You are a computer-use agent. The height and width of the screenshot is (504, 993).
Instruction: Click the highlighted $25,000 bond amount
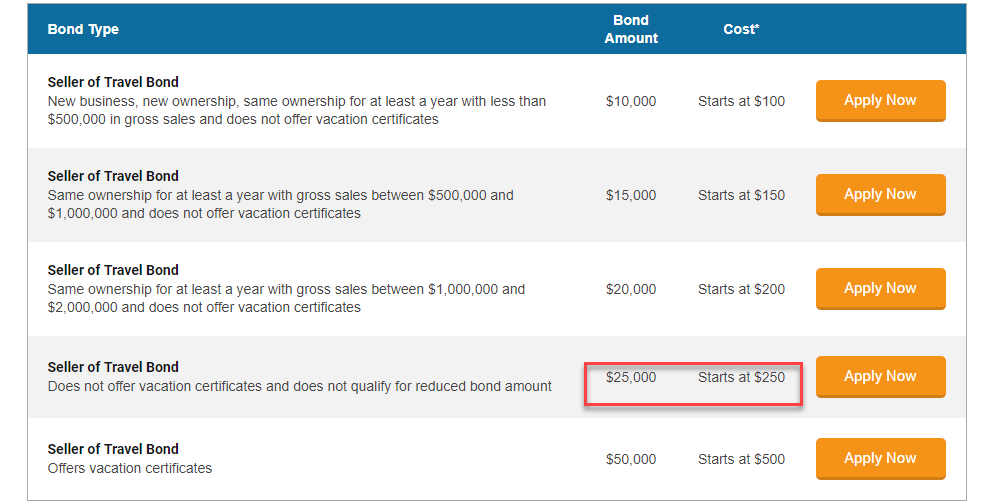coord(631,377)
